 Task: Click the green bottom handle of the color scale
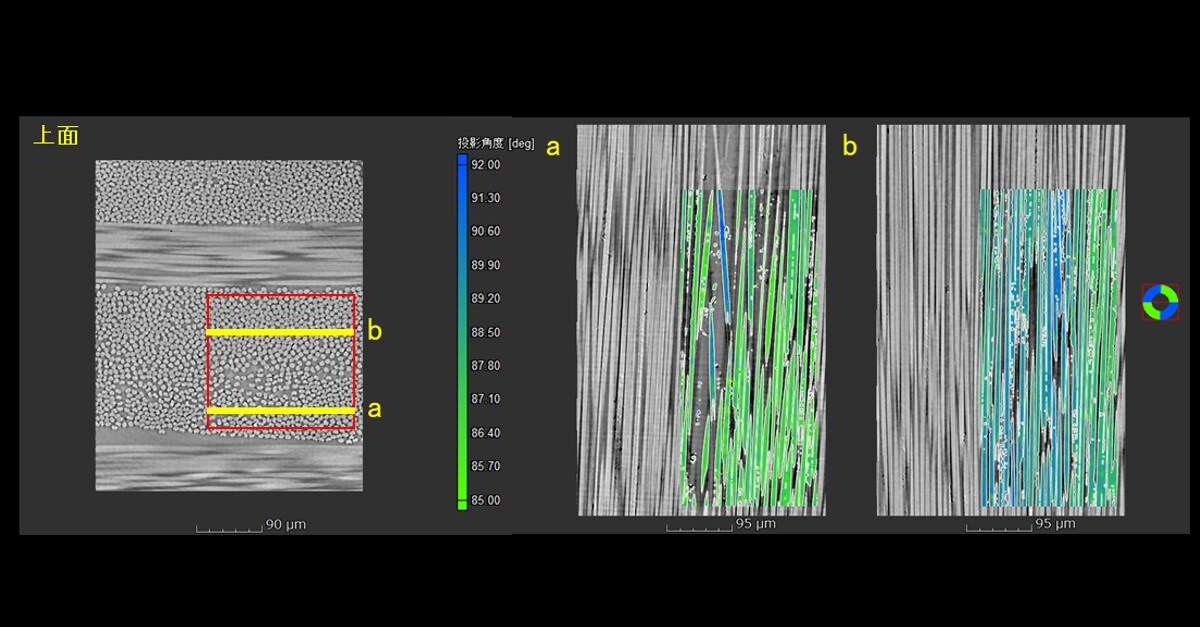click(462, 505)
